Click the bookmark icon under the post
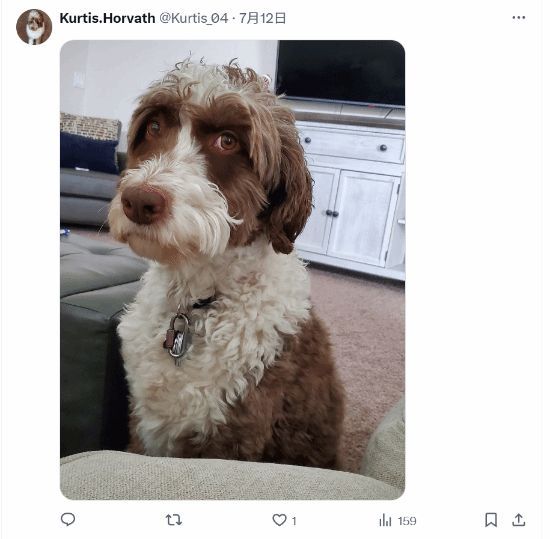Image resolution: width=550 pixels, height=539 pixels. click(x=491, y=520)
